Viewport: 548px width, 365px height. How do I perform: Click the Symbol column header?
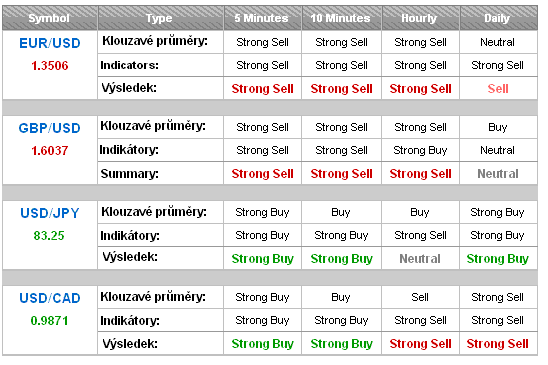pos(49,18)
